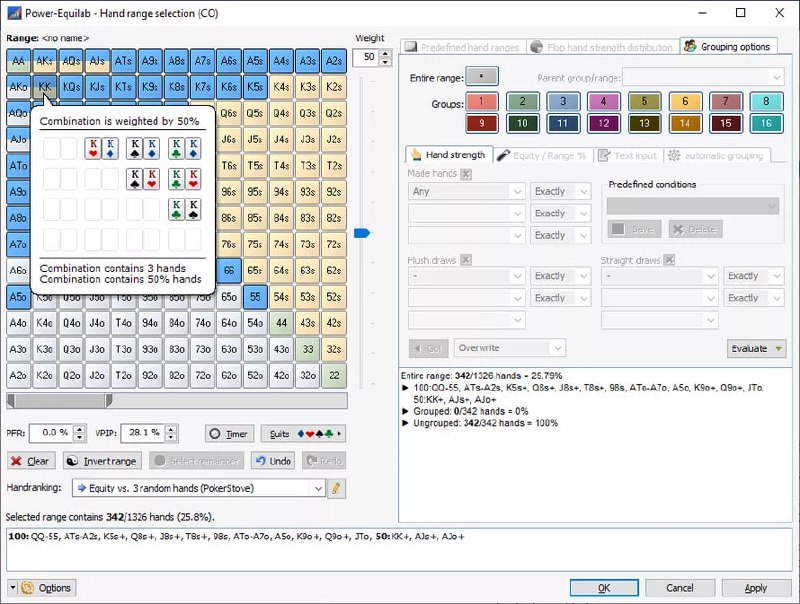Click the Entire range asterisk button
This screenshot has height=604, width=800.
pos(482,77)
